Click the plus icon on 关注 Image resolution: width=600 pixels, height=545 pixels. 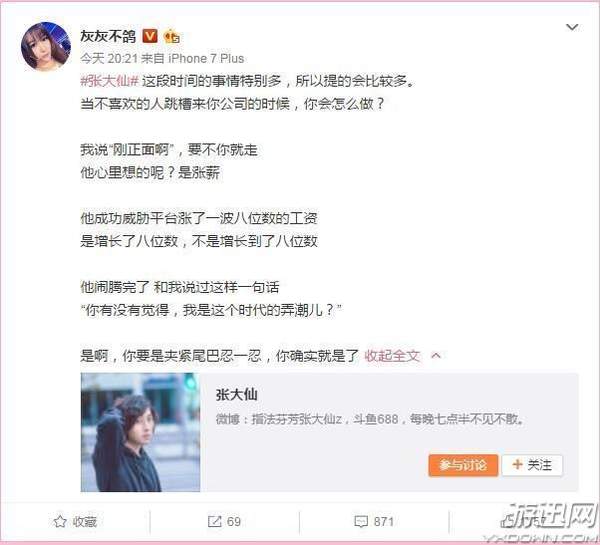point(517,465)
